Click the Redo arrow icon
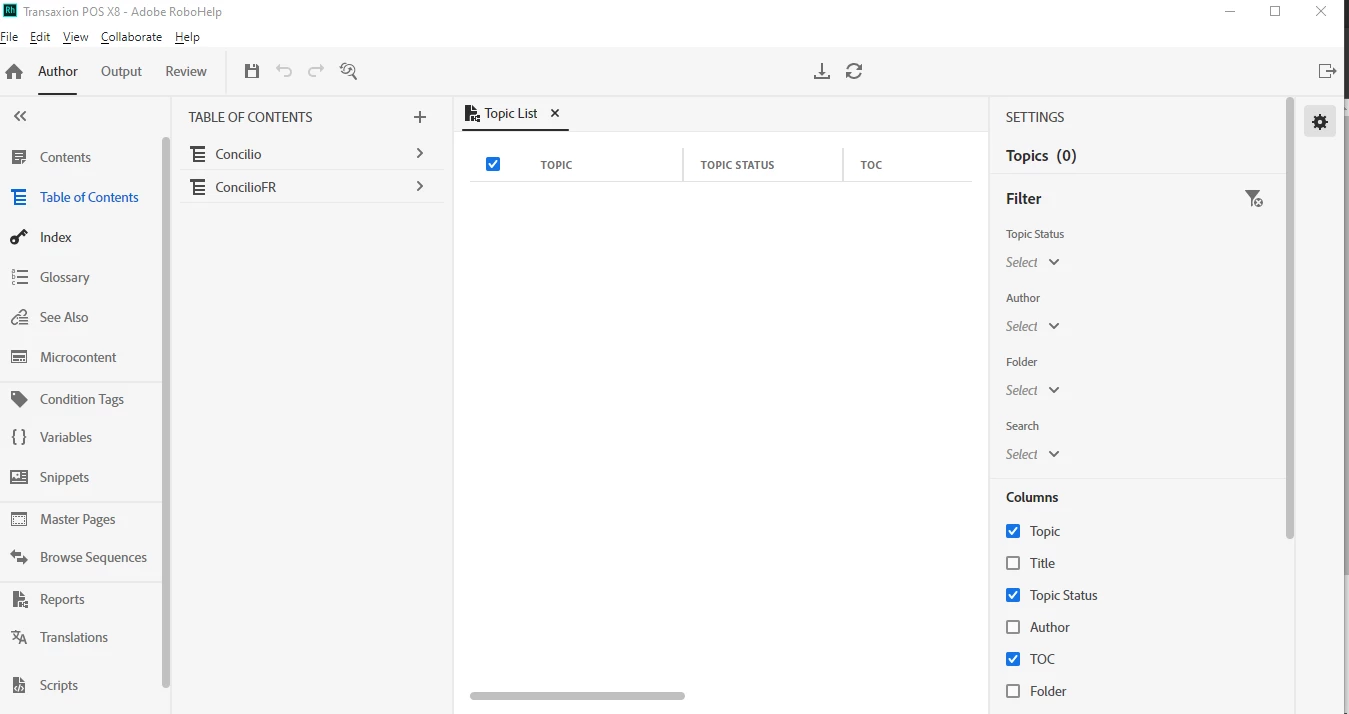The height and width of the screenshot is (714, 1349). tap(316, 71)
